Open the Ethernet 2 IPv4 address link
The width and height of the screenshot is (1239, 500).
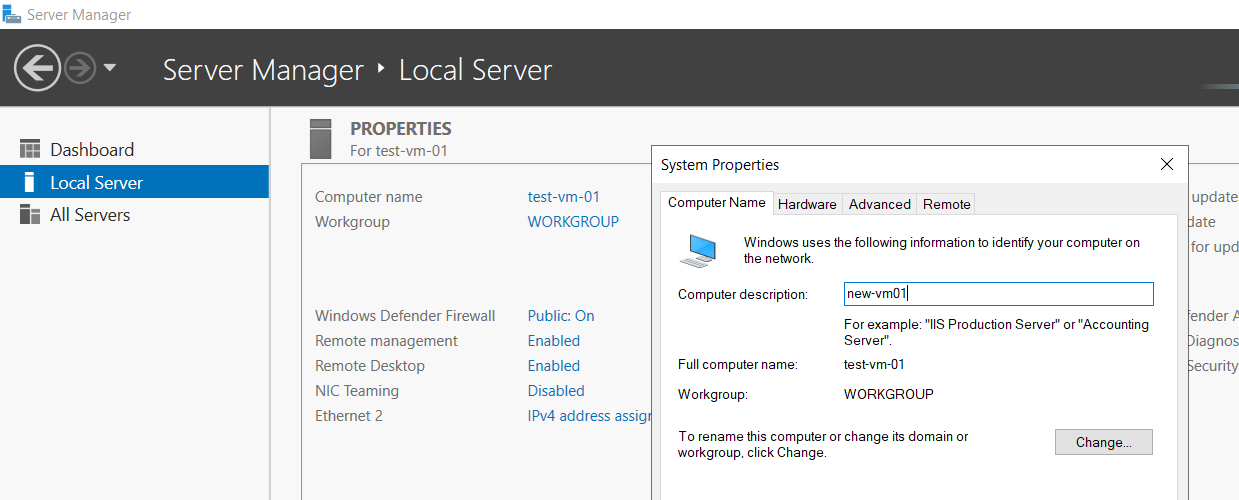(589, 416)
